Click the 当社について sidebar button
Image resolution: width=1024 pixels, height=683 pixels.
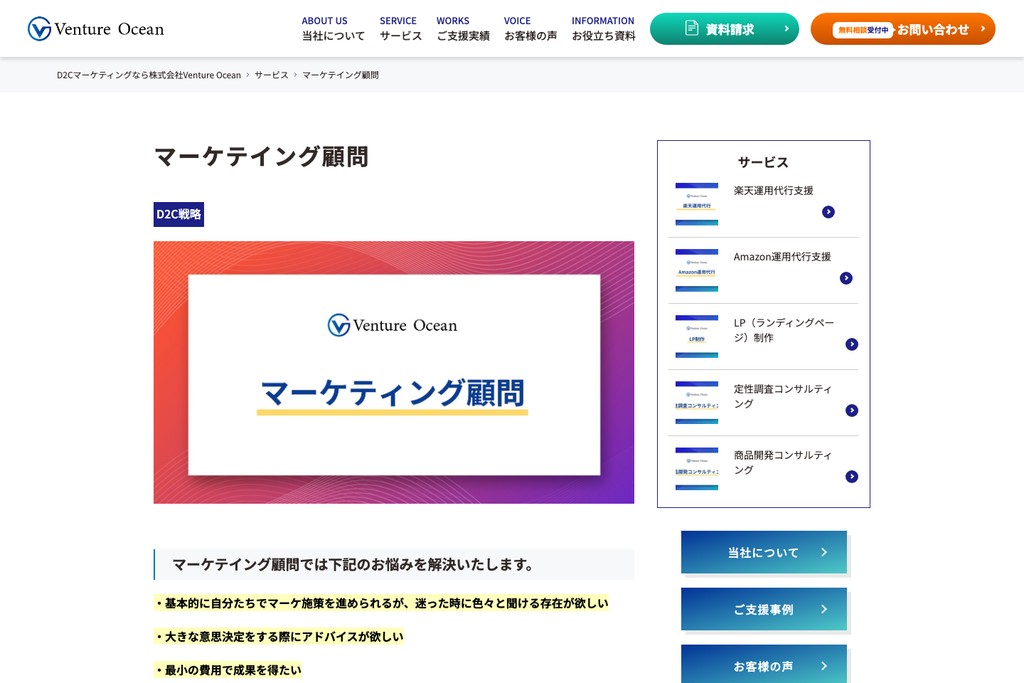click(764, 552)
